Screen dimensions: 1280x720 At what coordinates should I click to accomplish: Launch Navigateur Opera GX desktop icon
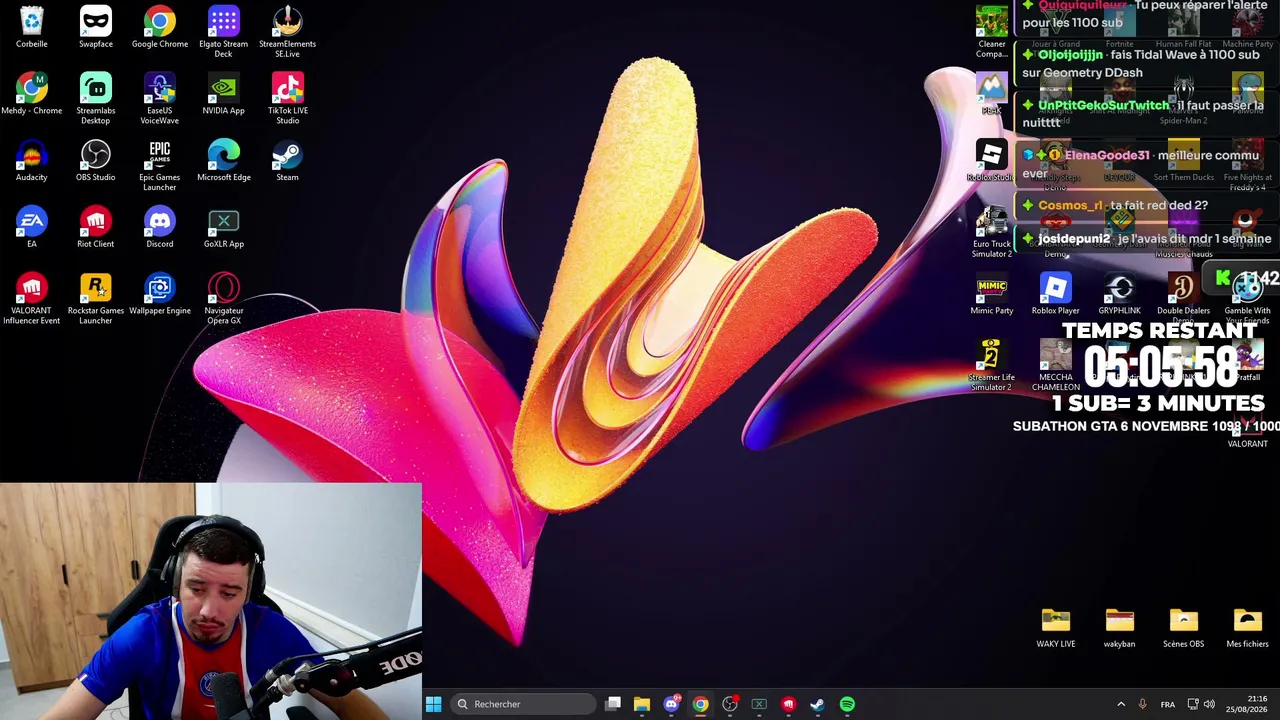(x=224, y=299)
